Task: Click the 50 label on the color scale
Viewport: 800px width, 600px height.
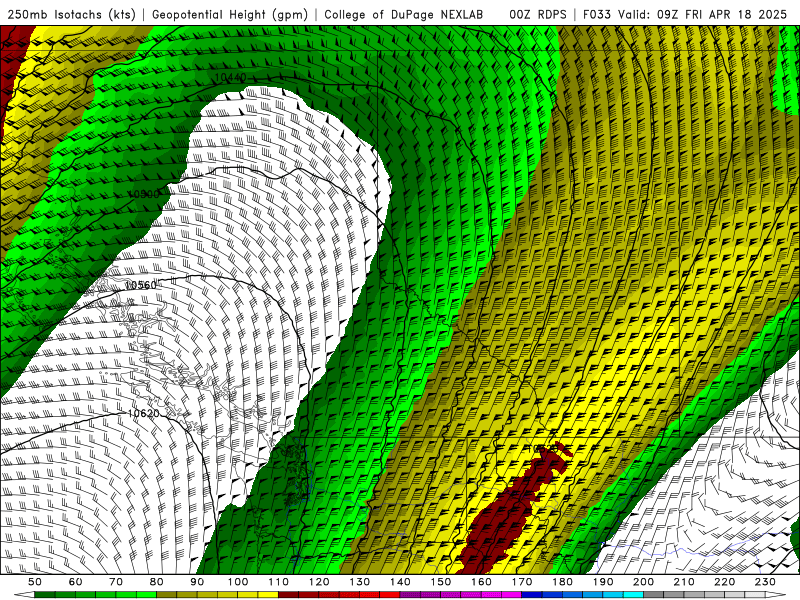Action: pos(35,582)
